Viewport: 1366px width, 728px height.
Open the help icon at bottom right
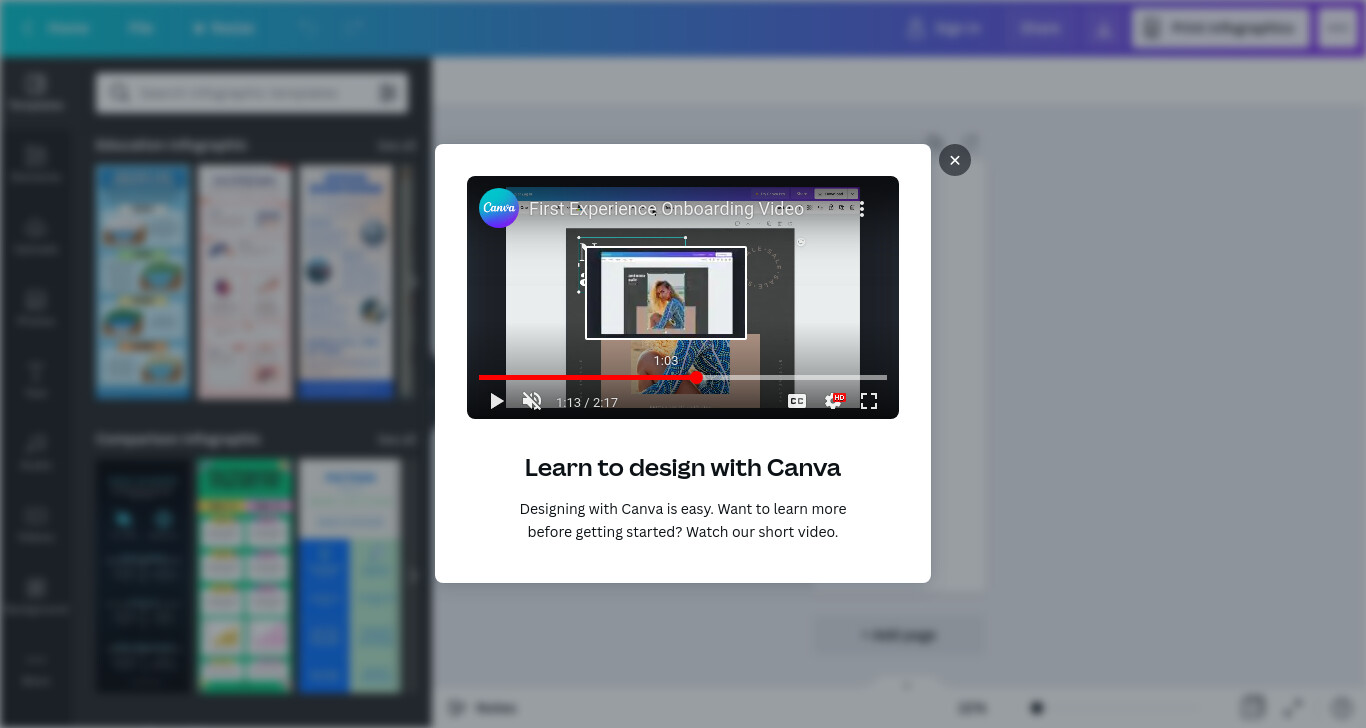(1341, 708)
